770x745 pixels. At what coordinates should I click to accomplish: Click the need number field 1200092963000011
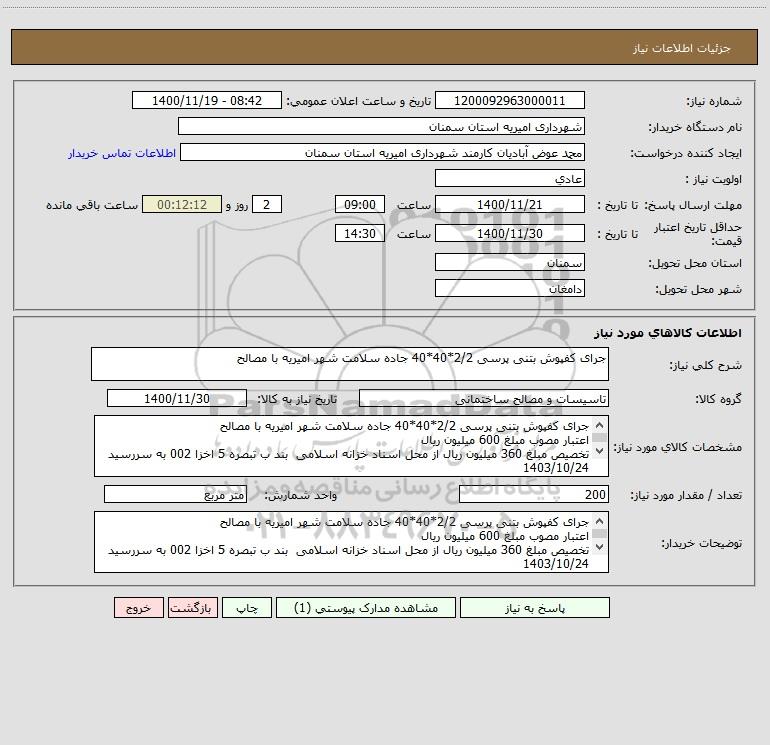[510, 100]
